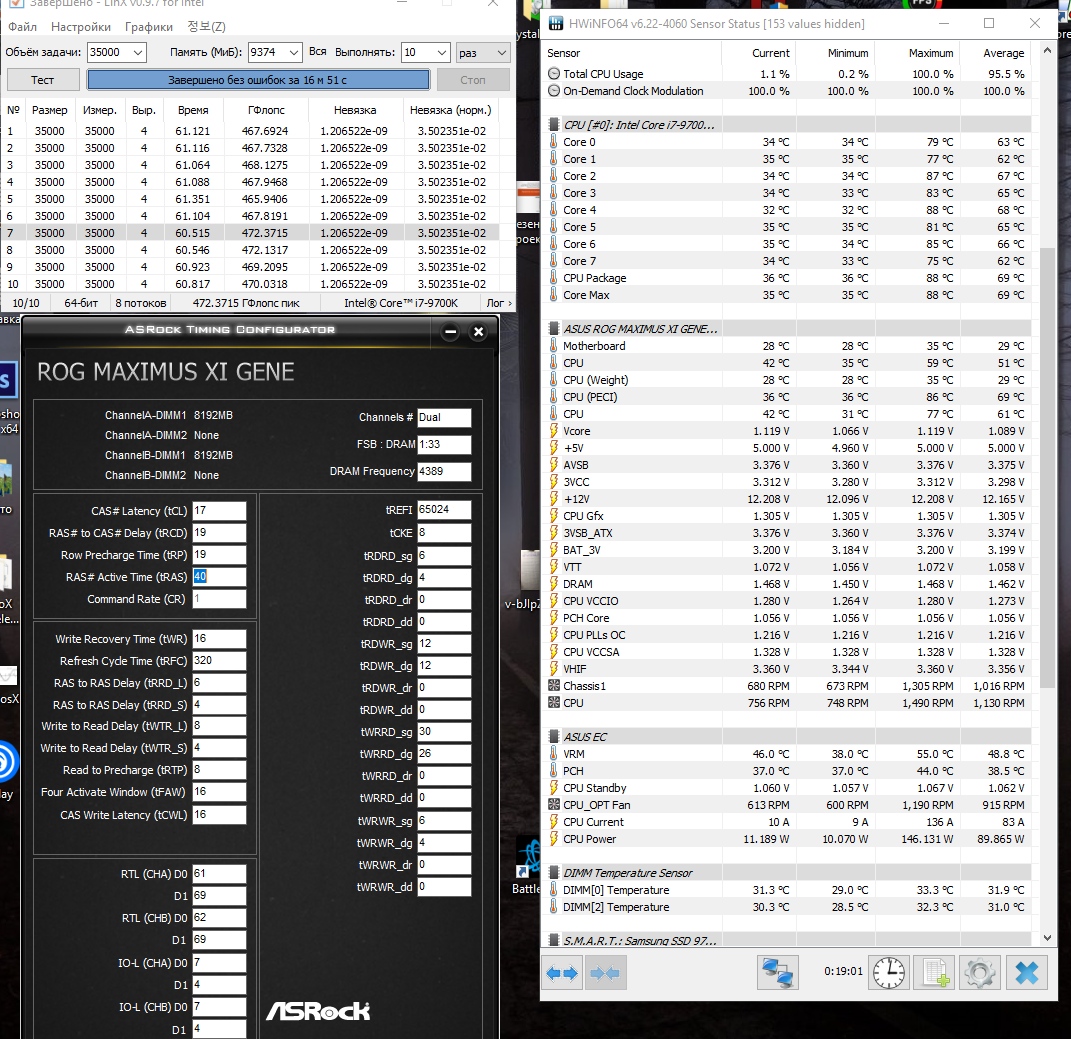Click the RTL (CHA) D0 field showing 61
The image size is (1071, 1039).
pos(219,874)
